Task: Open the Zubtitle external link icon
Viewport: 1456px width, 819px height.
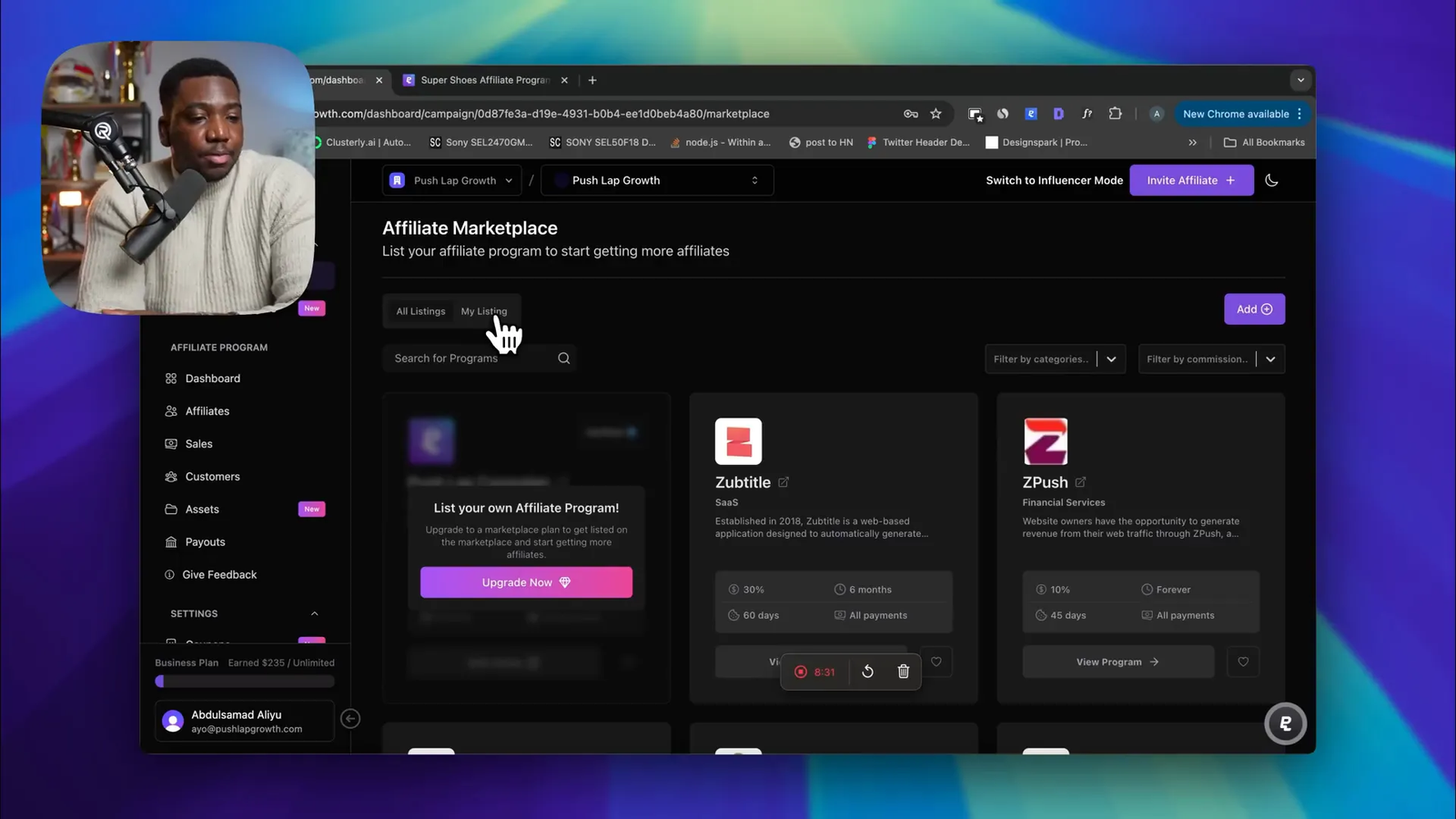Action: (x=784, y=482)
